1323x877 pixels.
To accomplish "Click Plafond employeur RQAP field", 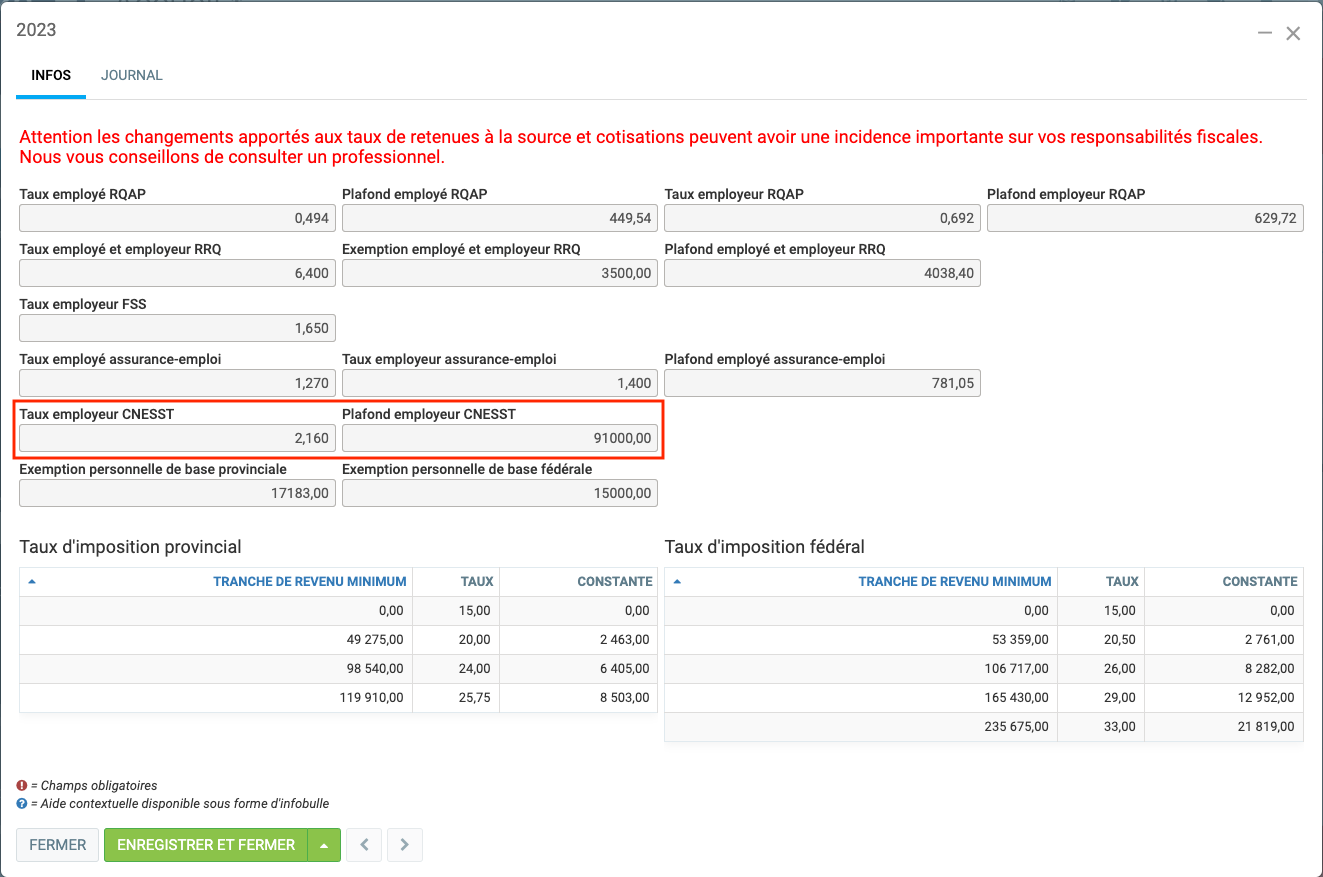I will 1145,218.
